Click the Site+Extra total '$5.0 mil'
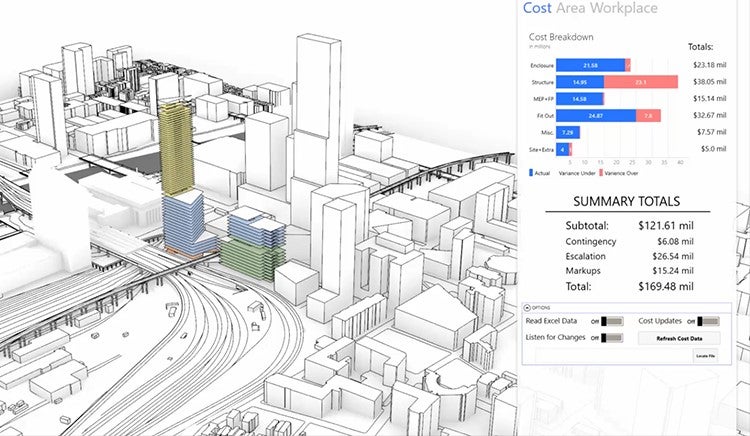Screen dimensions: 750x436 coord(714,149)
